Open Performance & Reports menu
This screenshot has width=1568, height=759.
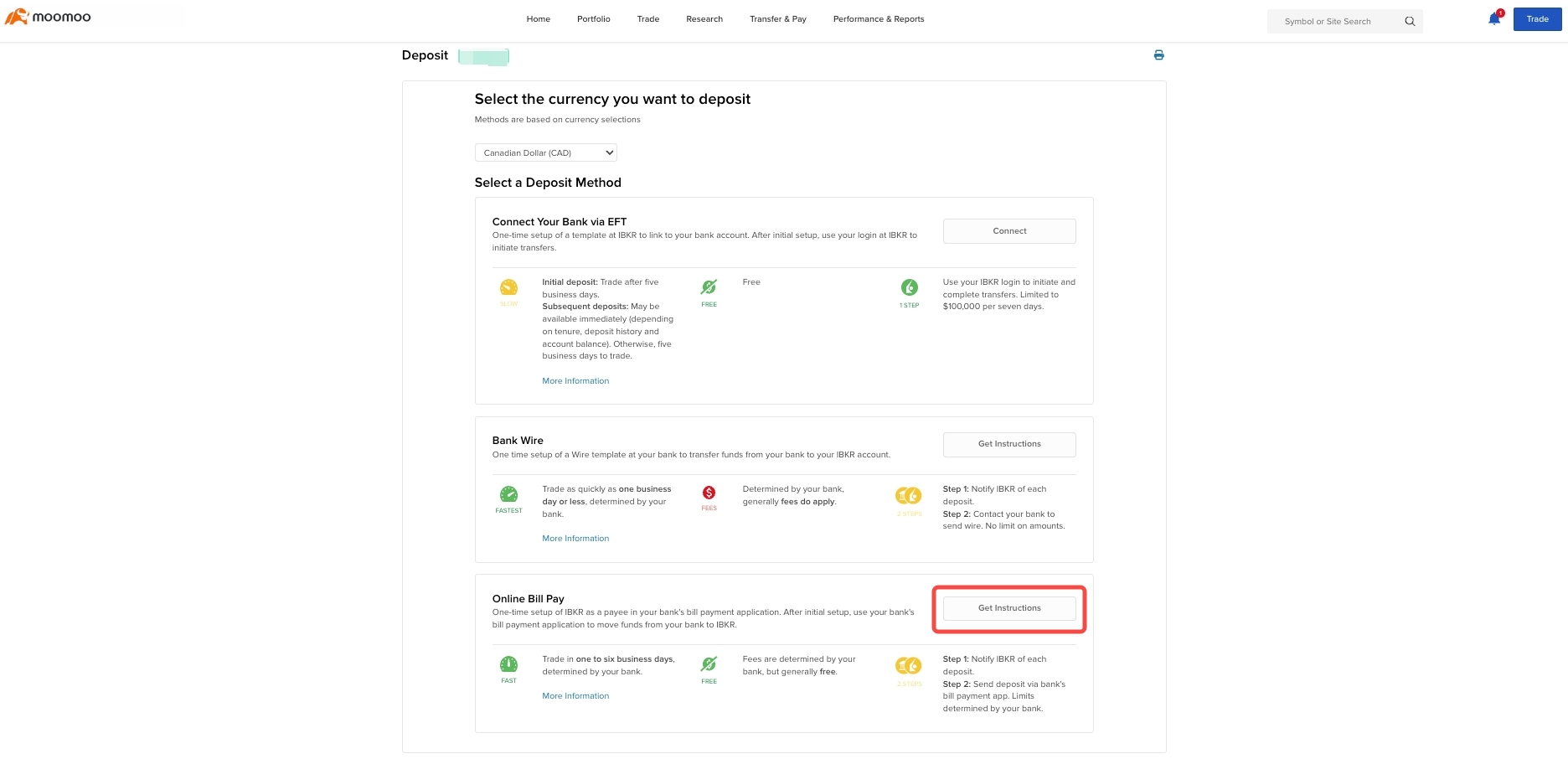(879, 18)
